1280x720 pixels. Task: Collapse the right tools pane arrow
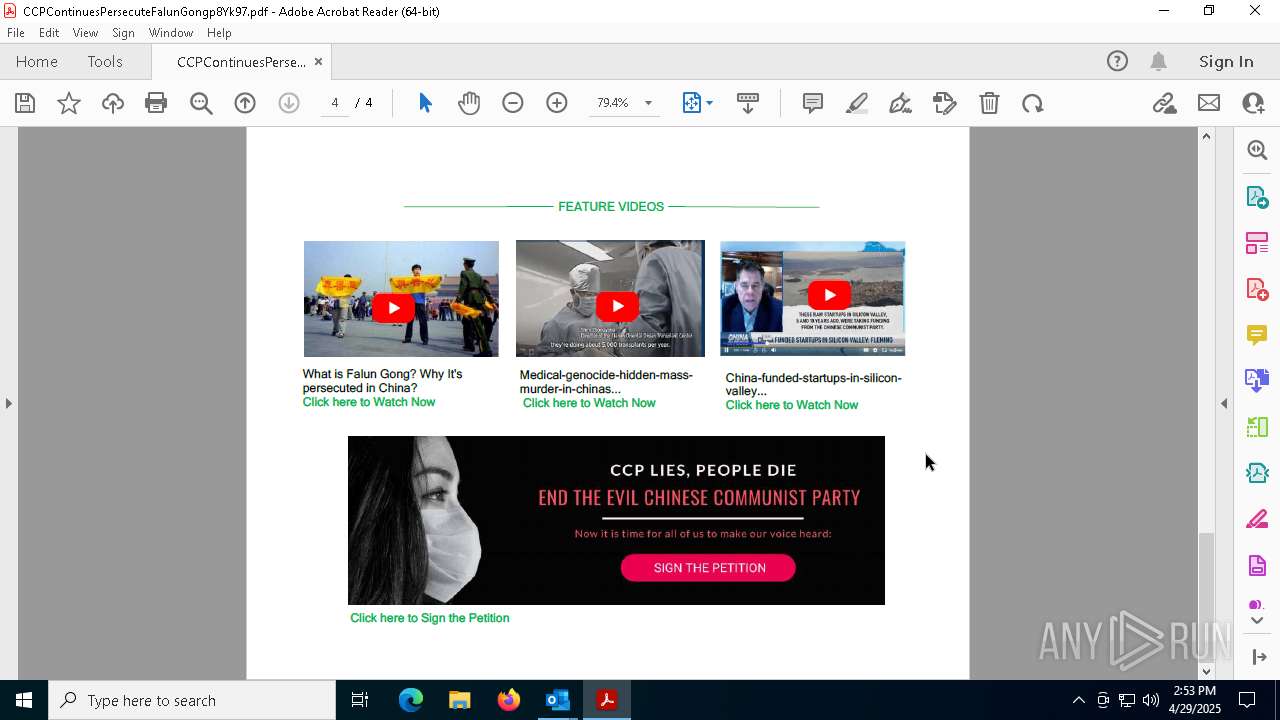click(x=1224, y=403)
